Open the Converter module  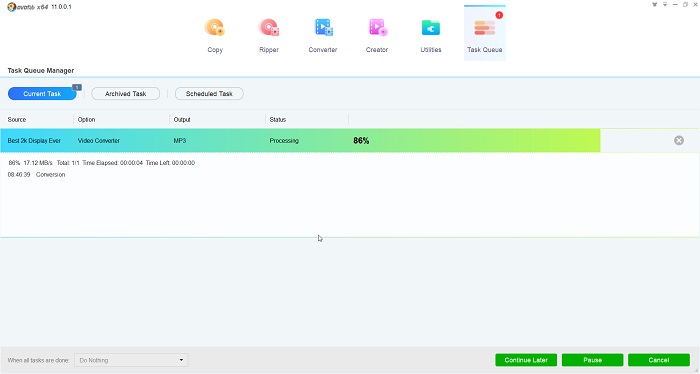[323, 36]
